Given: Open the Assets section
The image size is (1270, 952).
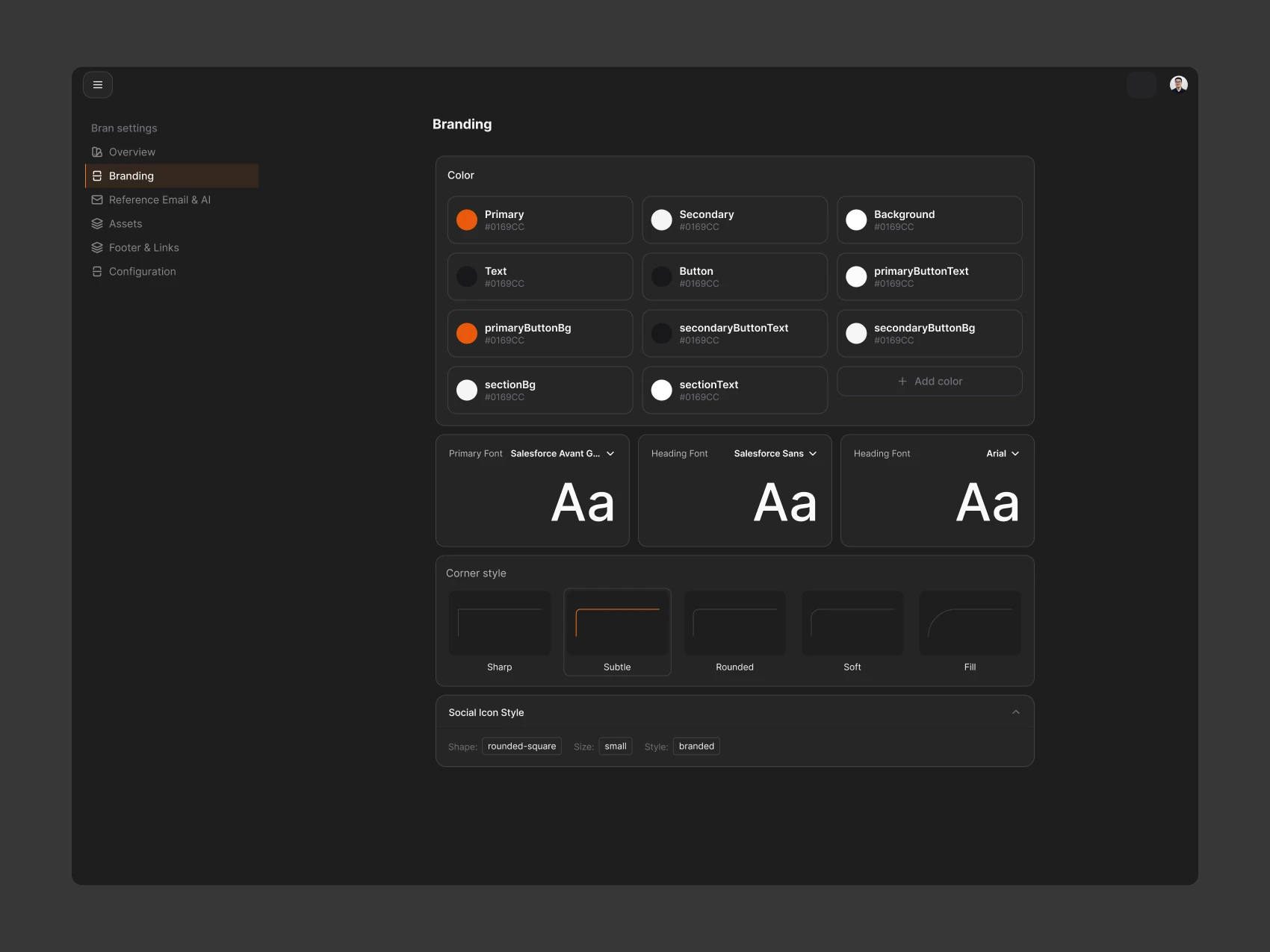Looking at the screenshot, I should click(172, 224).
